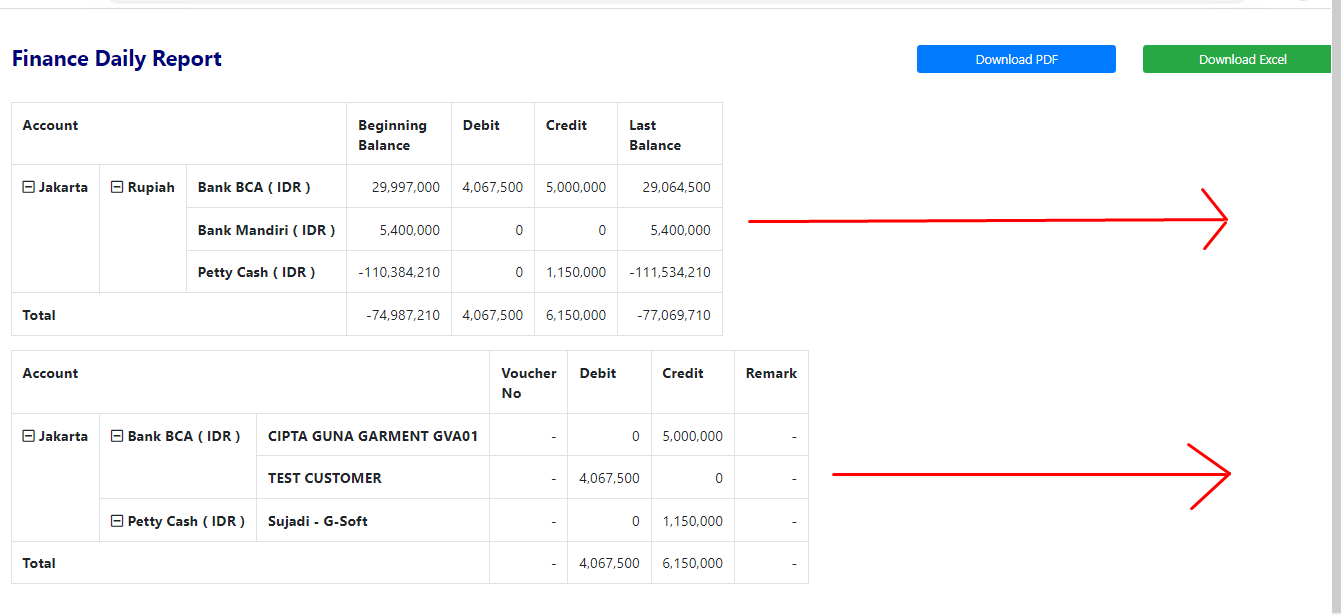This screenshot has width=1341, height=615.
Task: Click the Total row of the balance table
Action: (38, 314)
